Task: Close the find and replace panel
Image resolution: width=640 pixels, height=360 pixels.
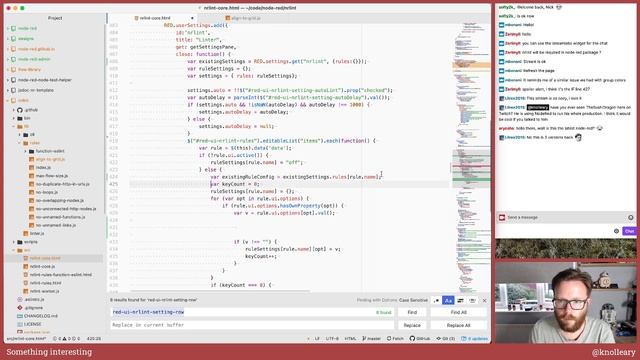Action: (x=484, y=300)
